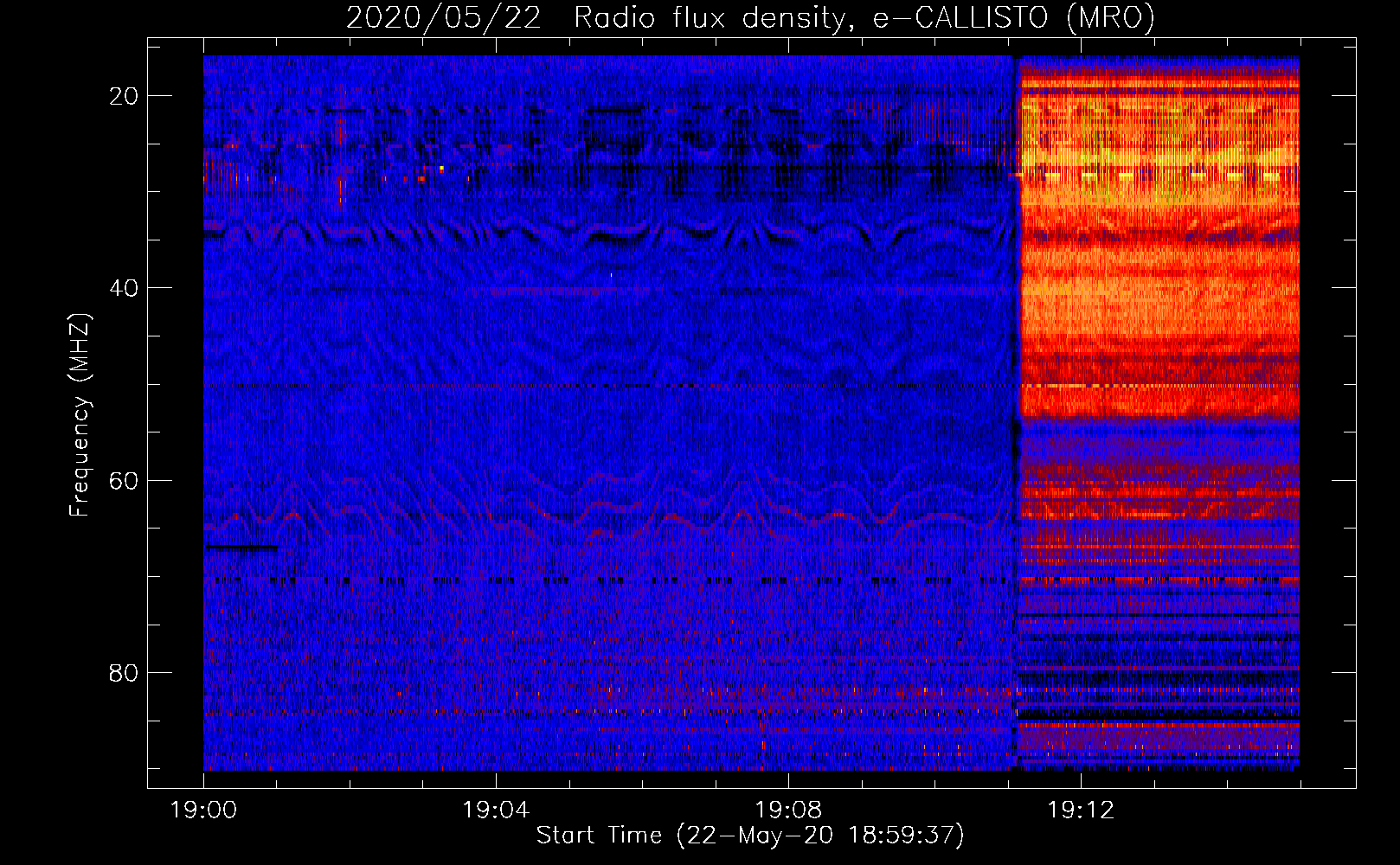The height and width of the screenshot is (865, 1400).
Task: Click the '19:08' time tick label
Action: [788, 811]
